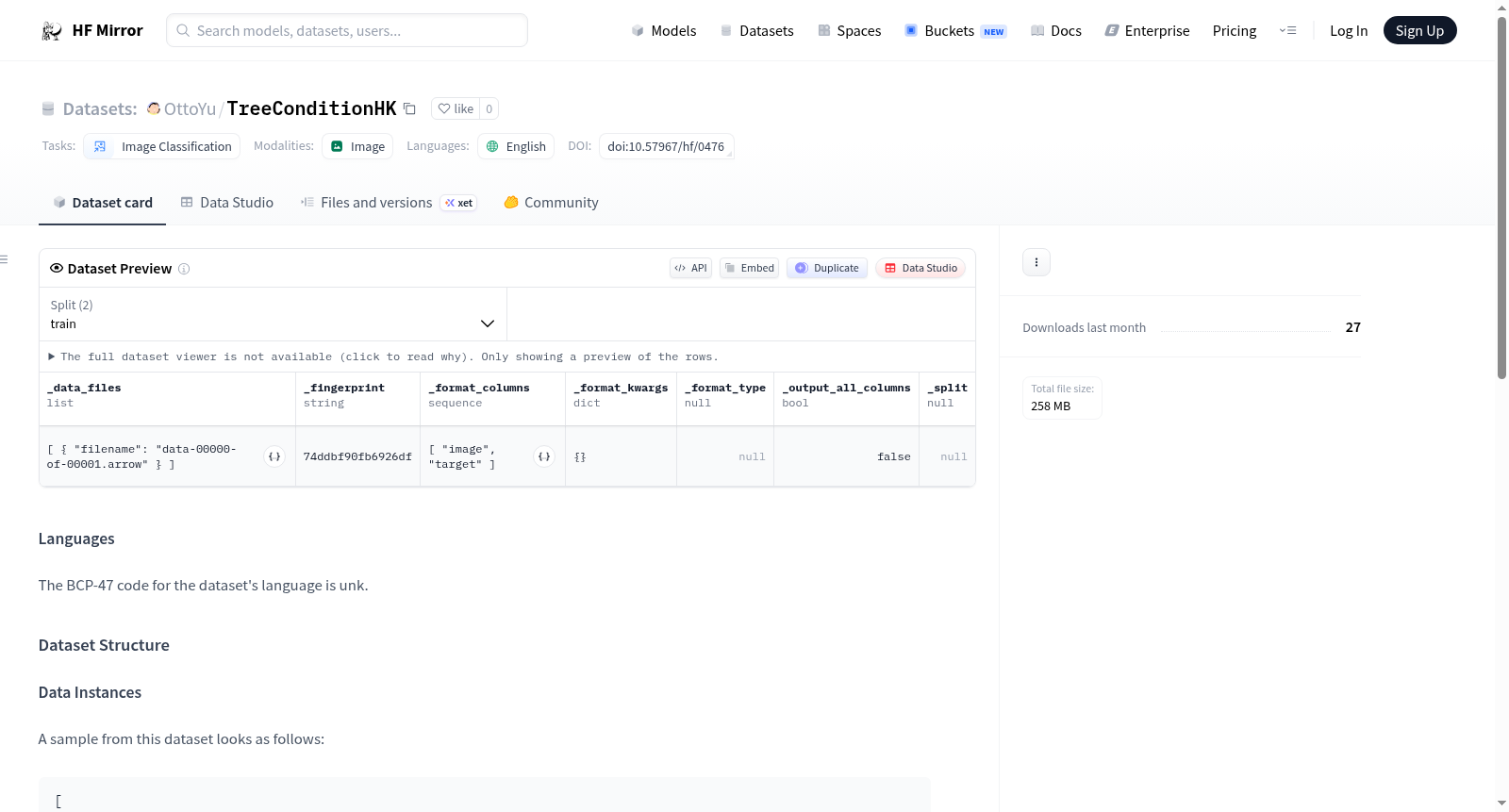The width and height of the screenshot is (1509, 812).
Task: Click the like count 0
Action: point(489,108)
